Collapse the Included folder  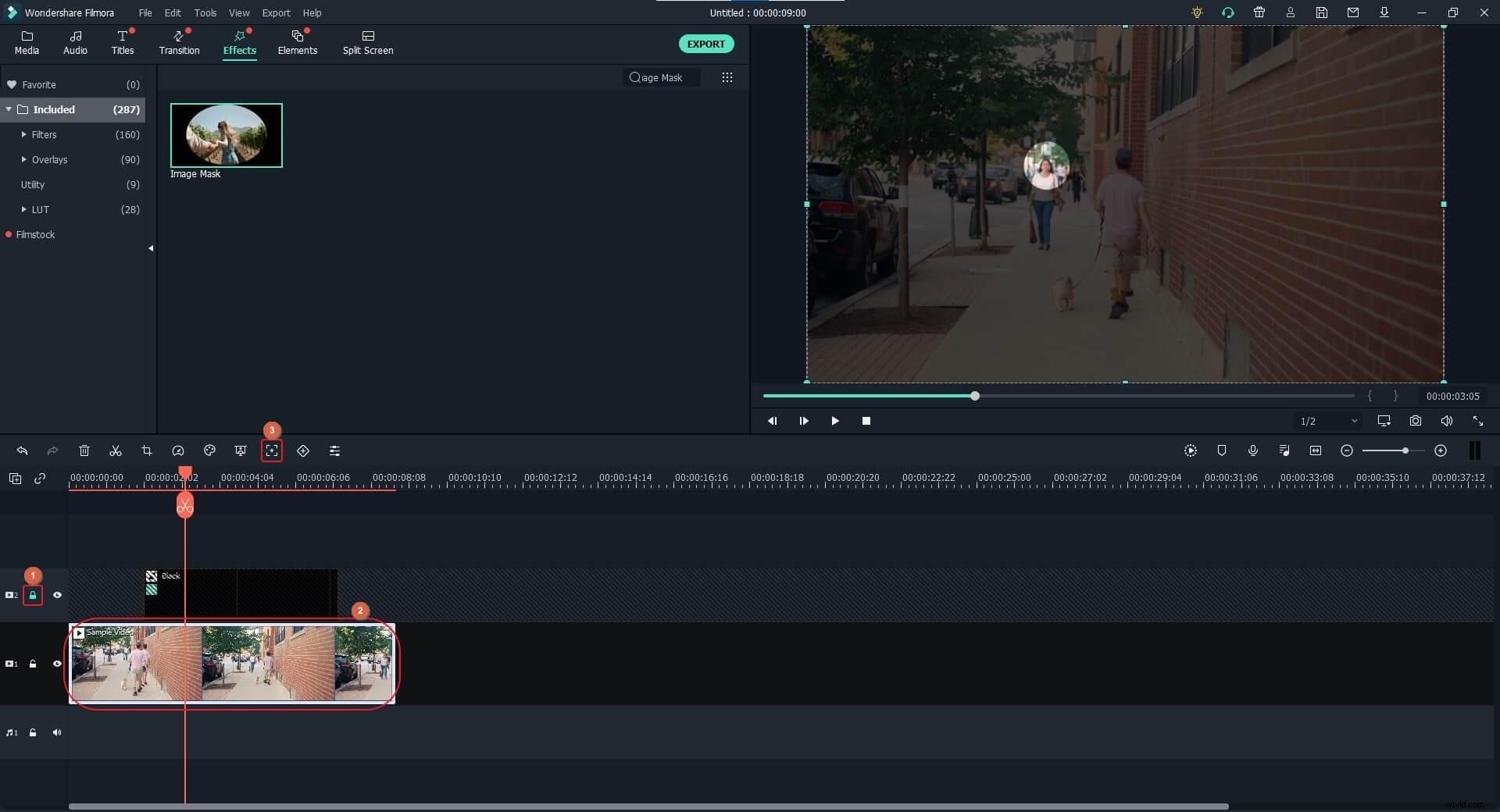[9, 109]
